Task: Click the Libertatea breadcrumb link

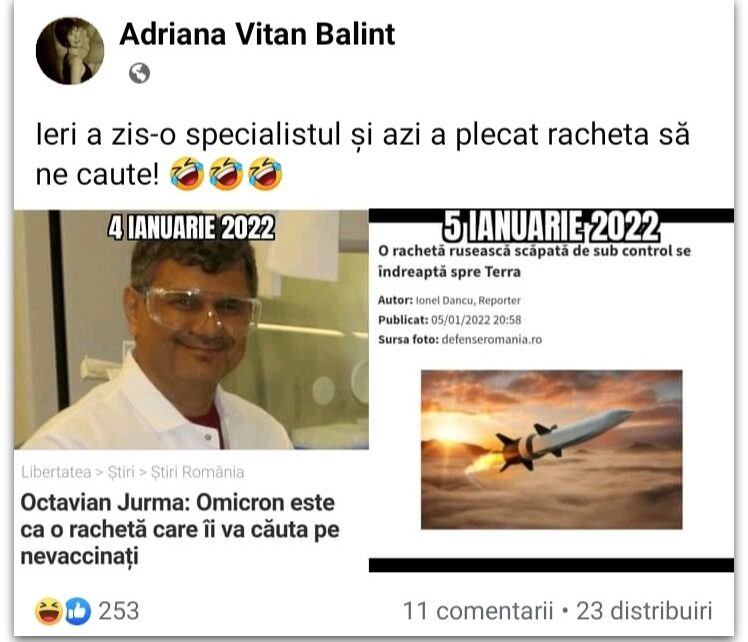Action: click(x=56, y=472)
